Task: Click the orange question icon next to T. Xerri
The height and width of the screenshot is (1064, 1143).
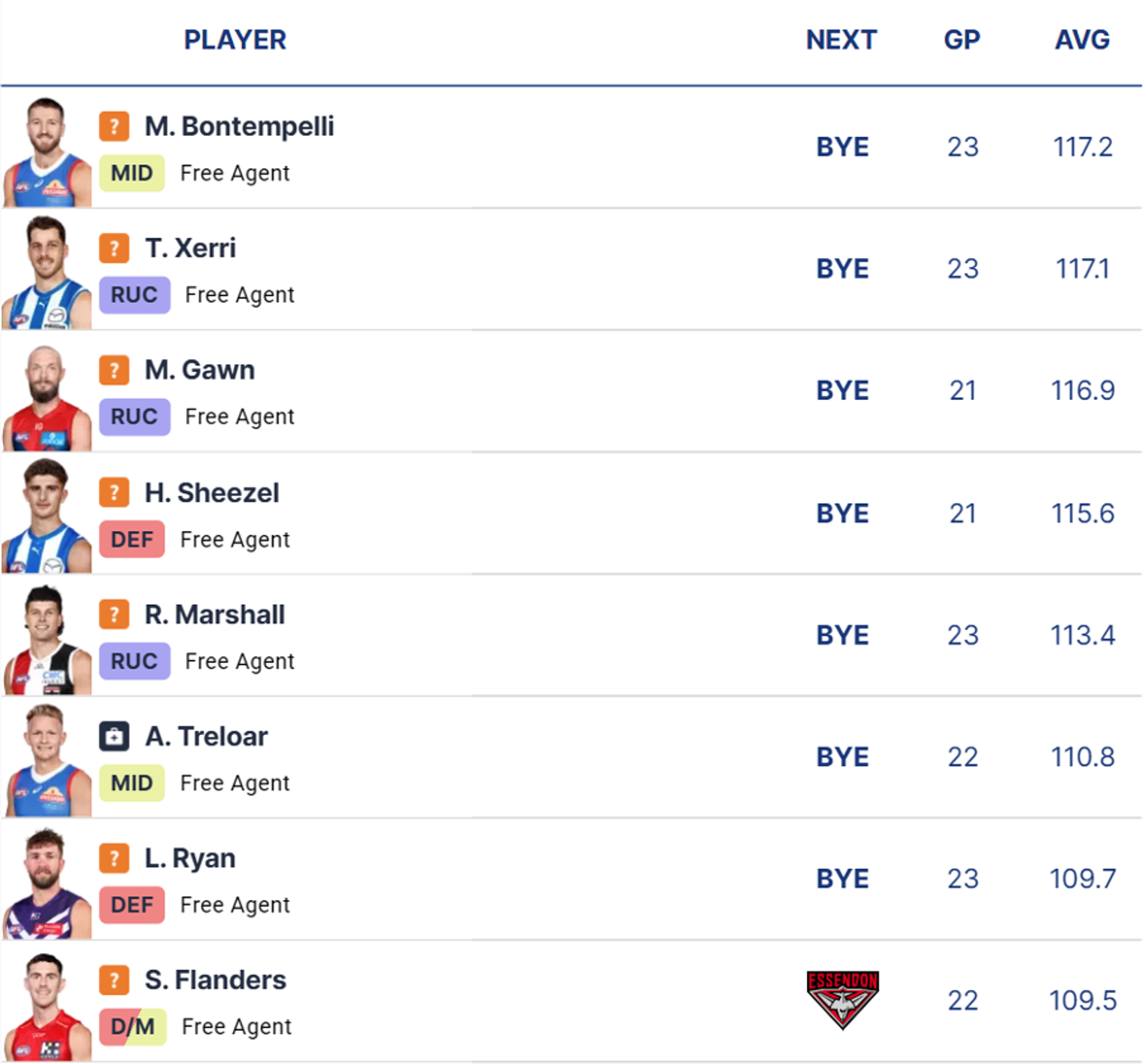Action: click(x=113, y=248)
